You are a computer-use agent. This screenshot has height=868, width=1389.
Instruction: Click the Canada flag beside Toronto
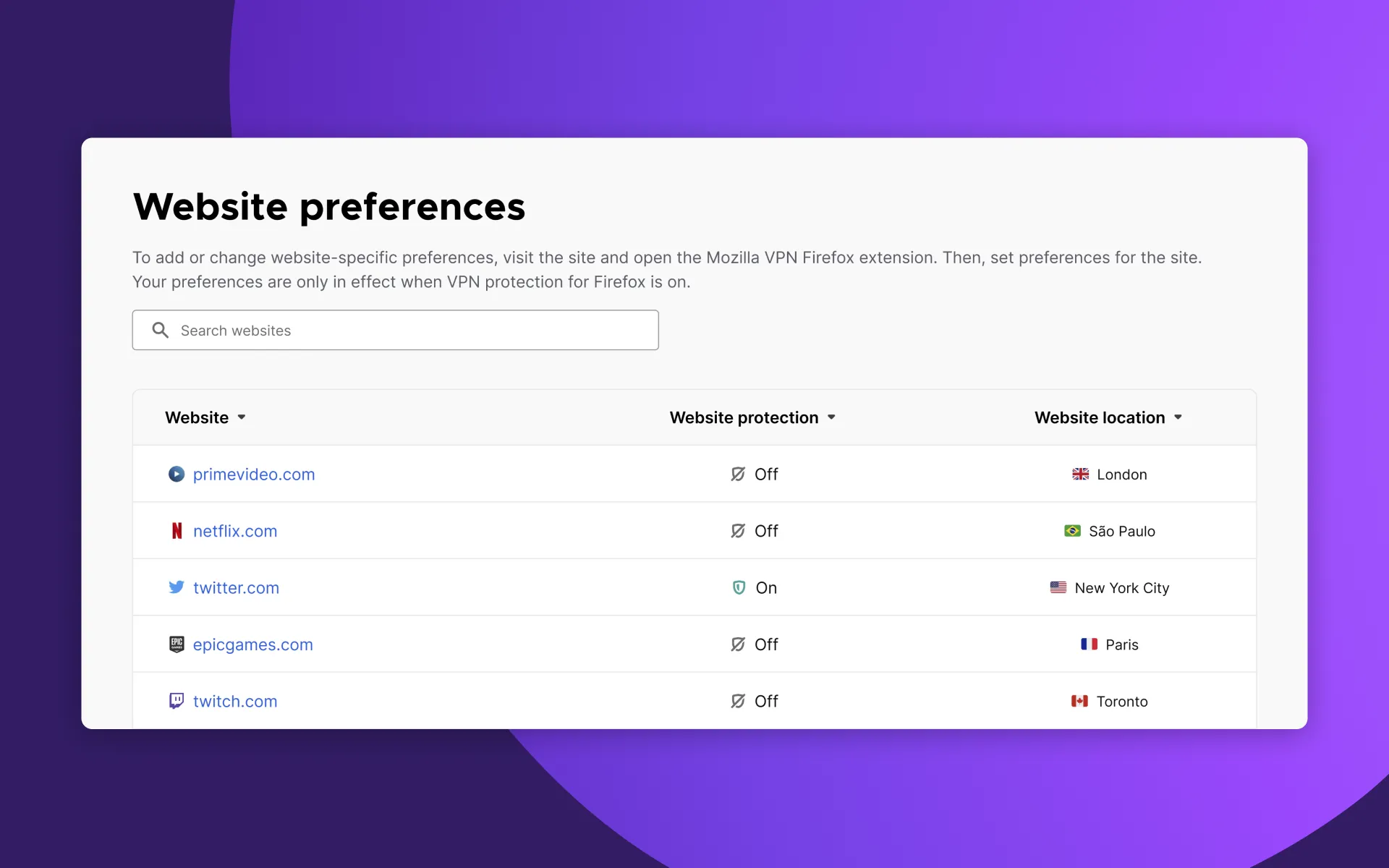click(x=1079, y=701)
